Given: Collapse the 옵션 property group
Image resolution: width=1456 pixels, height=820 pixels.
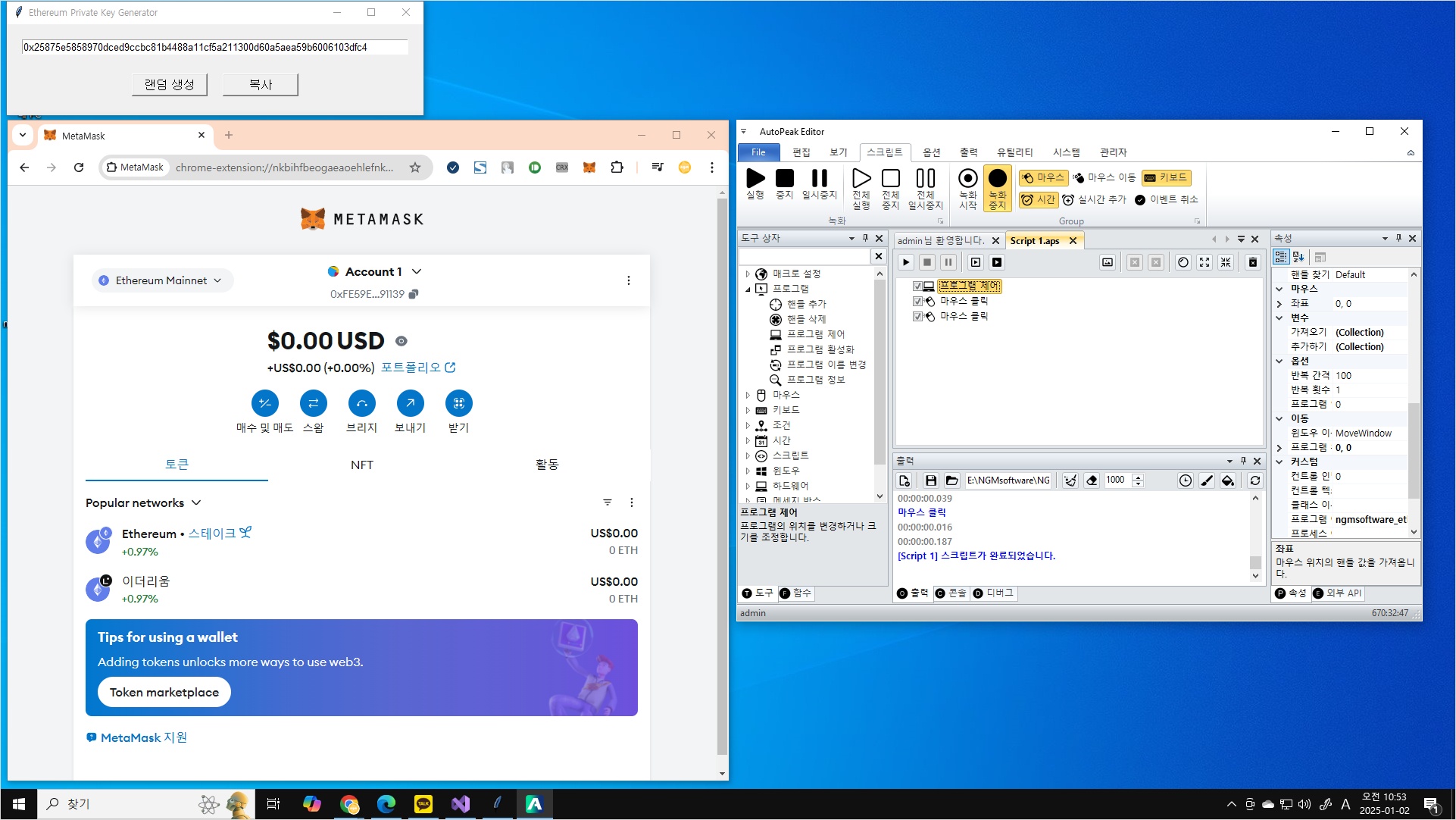Looking at the screenshot, I should (1279, 361).
